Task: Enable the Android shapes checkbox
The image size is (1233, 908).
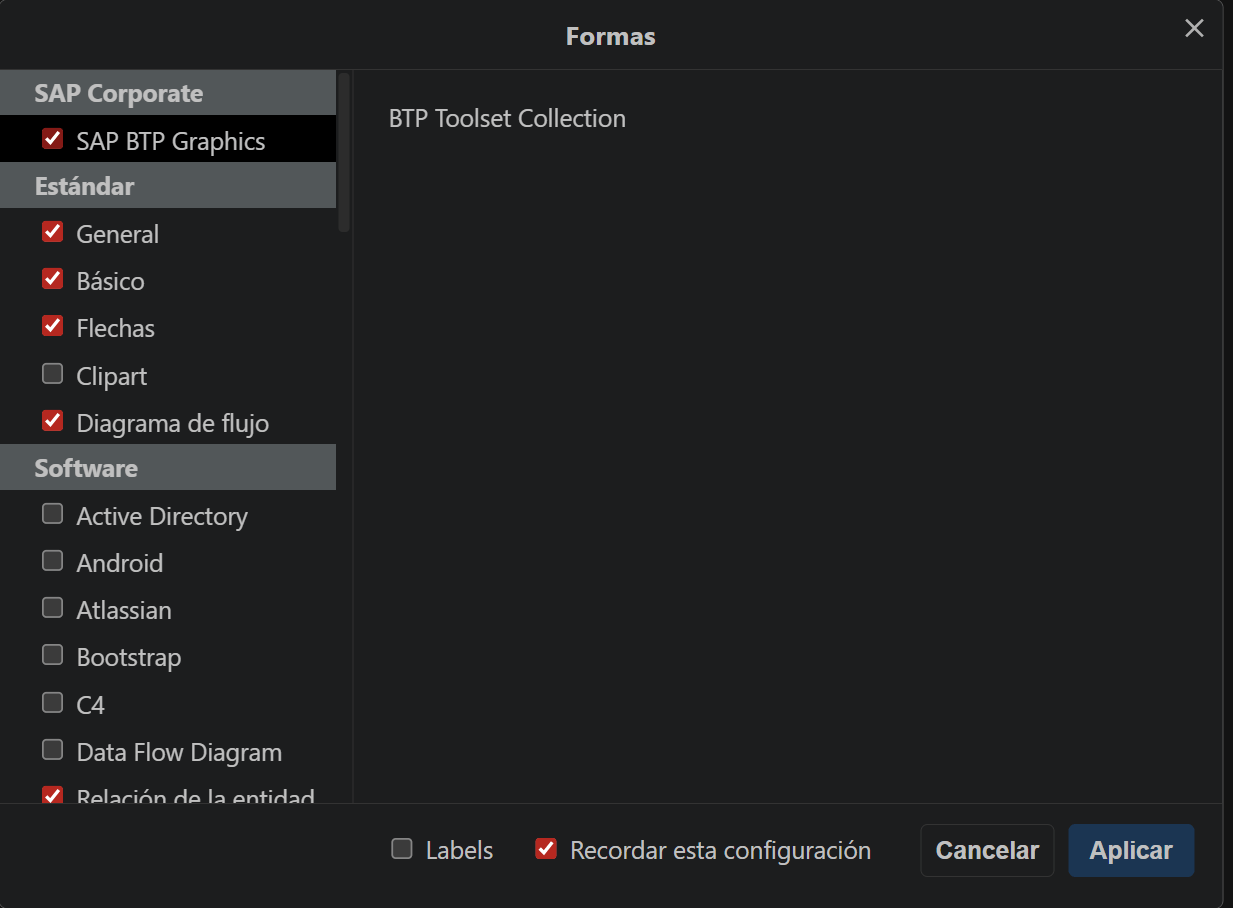Action: pos(53,561)
